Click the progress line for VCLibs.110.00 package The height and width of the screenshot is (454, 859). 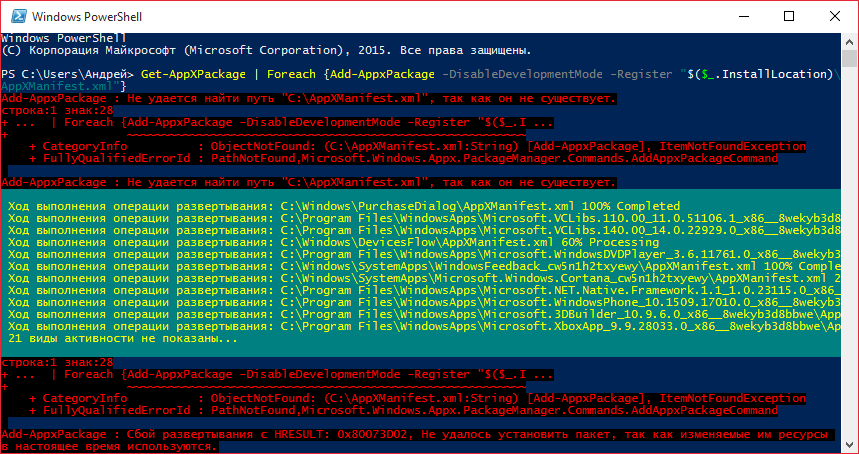coord(425,219)
